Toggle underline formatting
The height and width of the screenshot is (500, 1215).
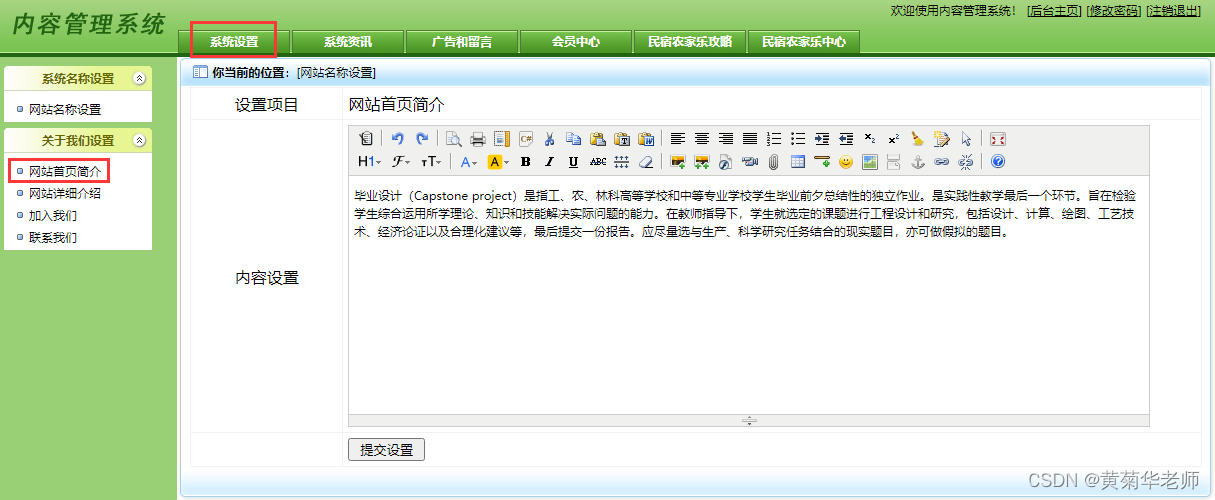(573, 161)
